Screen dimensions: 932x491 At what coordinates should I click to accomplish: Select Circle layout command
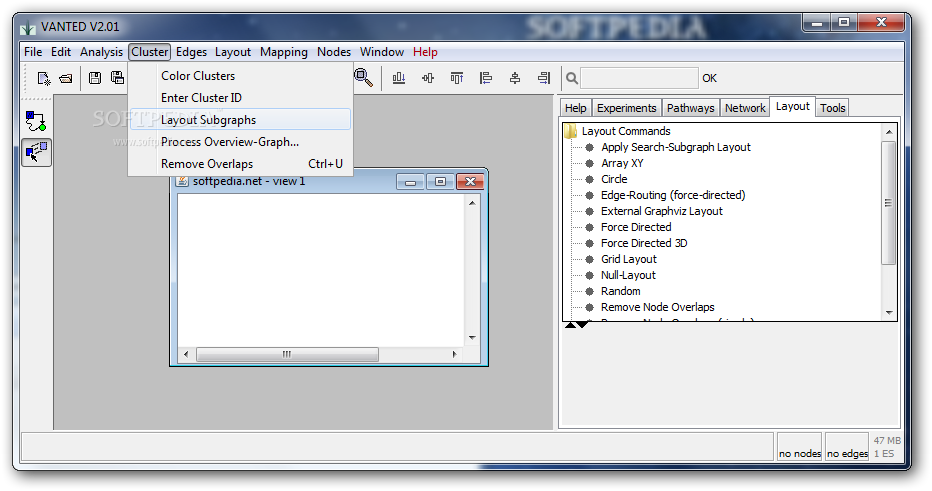pyautogui.click(x=614, y=180)
